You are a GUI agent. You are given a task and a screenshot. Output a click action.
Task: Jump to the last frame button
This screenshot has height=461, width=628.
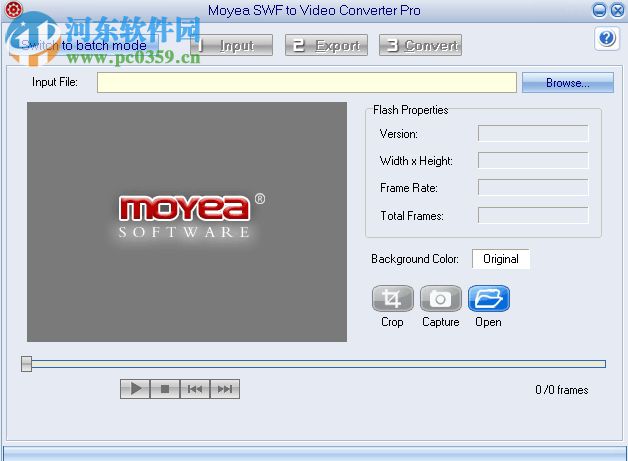[225, 389]
